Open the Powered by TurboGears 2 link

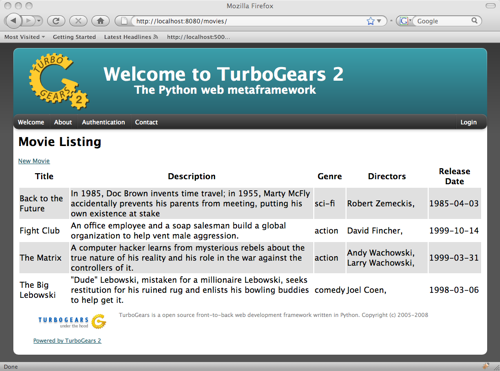tap(67, 341)
